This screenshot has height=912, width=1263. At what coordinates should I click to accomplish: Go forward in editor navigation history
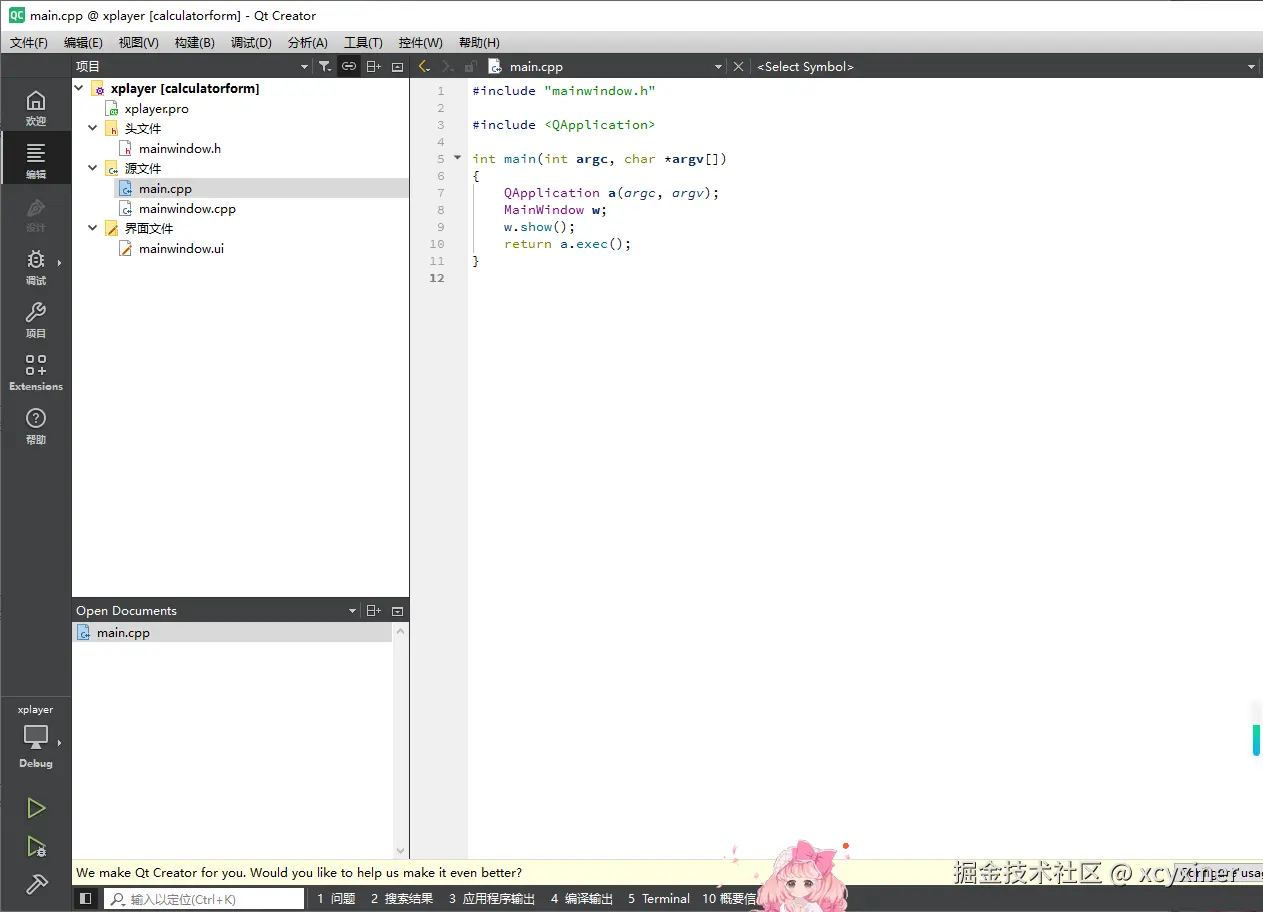pos(448,66)
